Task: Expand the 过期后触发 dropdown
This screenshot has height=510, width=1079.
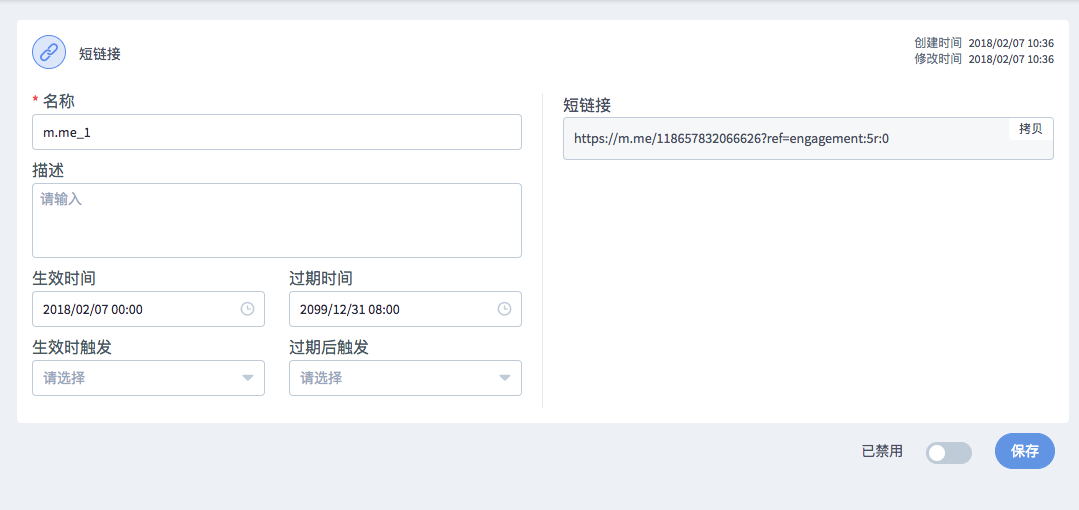Action: coord(405,378)
